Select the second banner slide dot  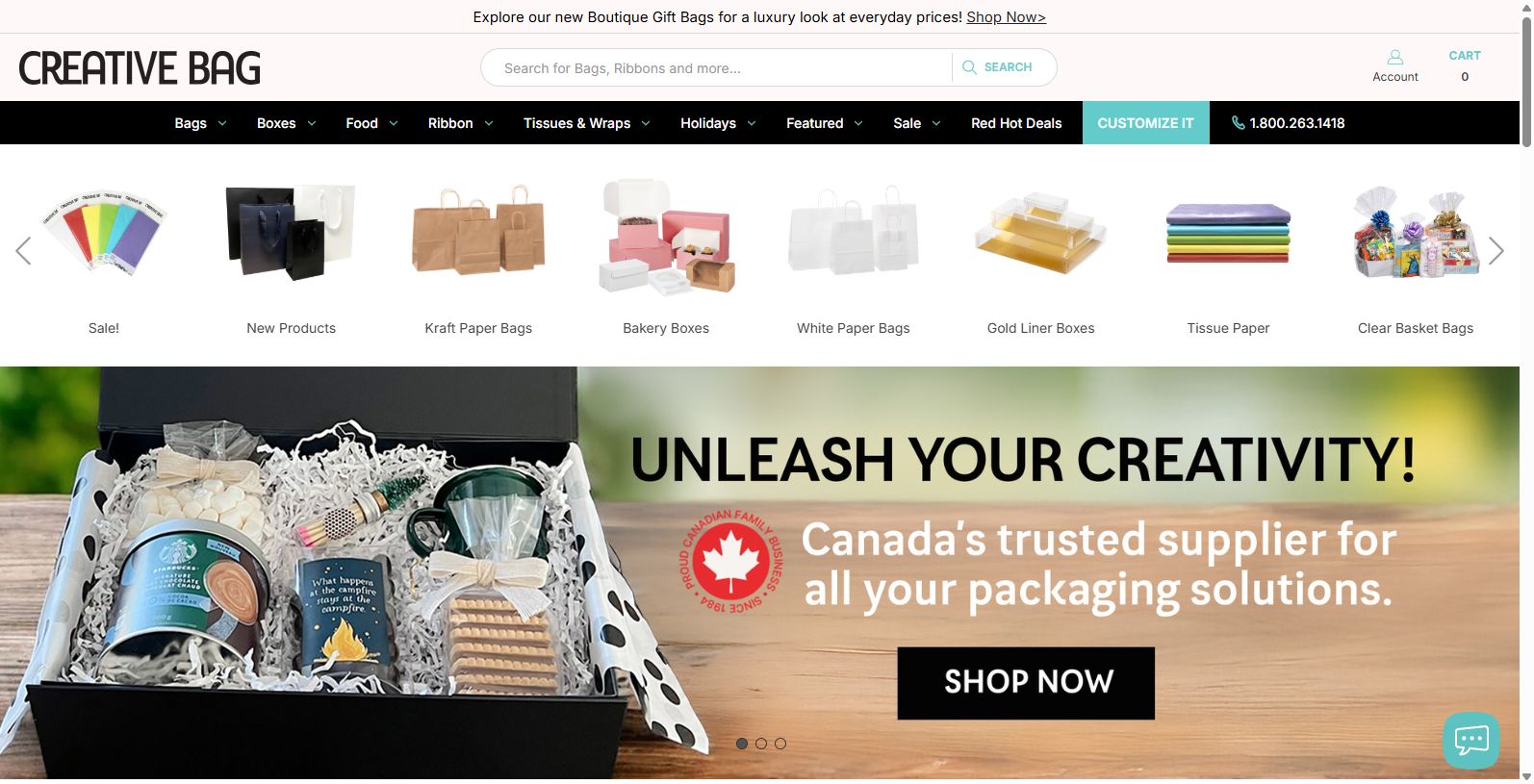pyautogui.click(x=761, y=744)
